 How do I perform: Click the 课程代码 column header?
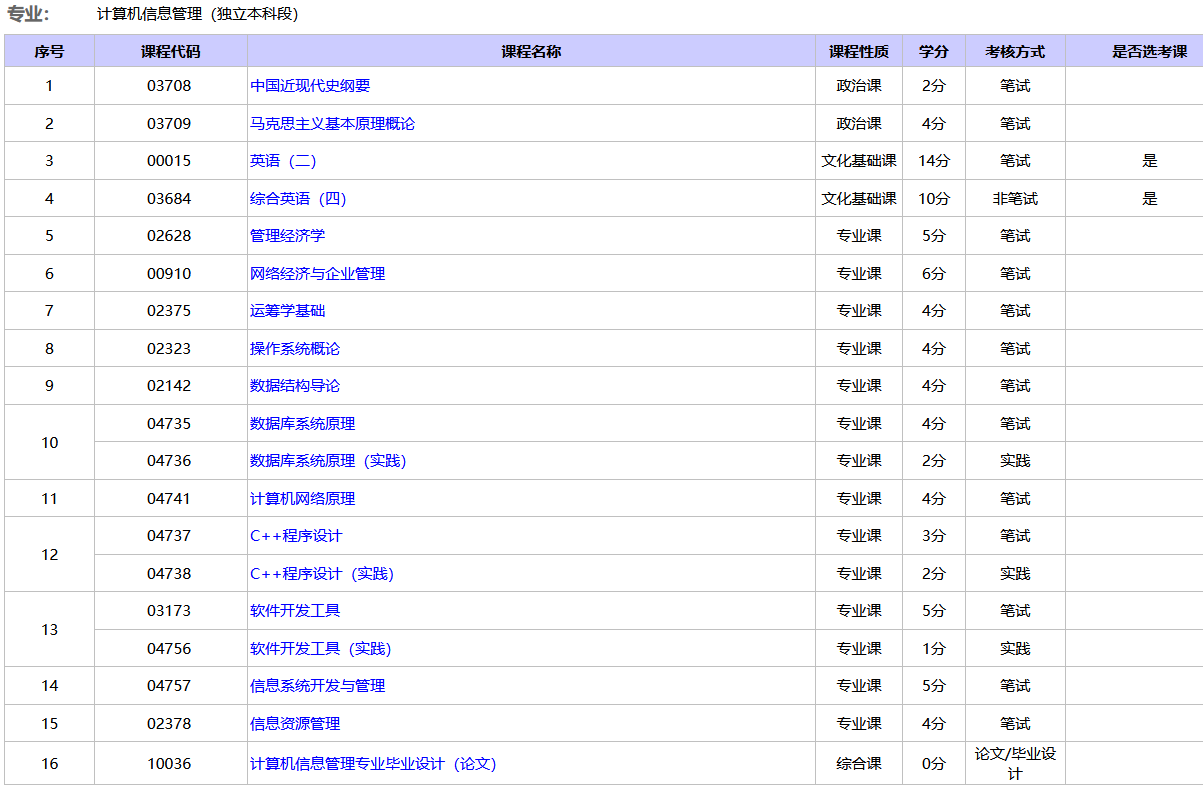point(171,52)
